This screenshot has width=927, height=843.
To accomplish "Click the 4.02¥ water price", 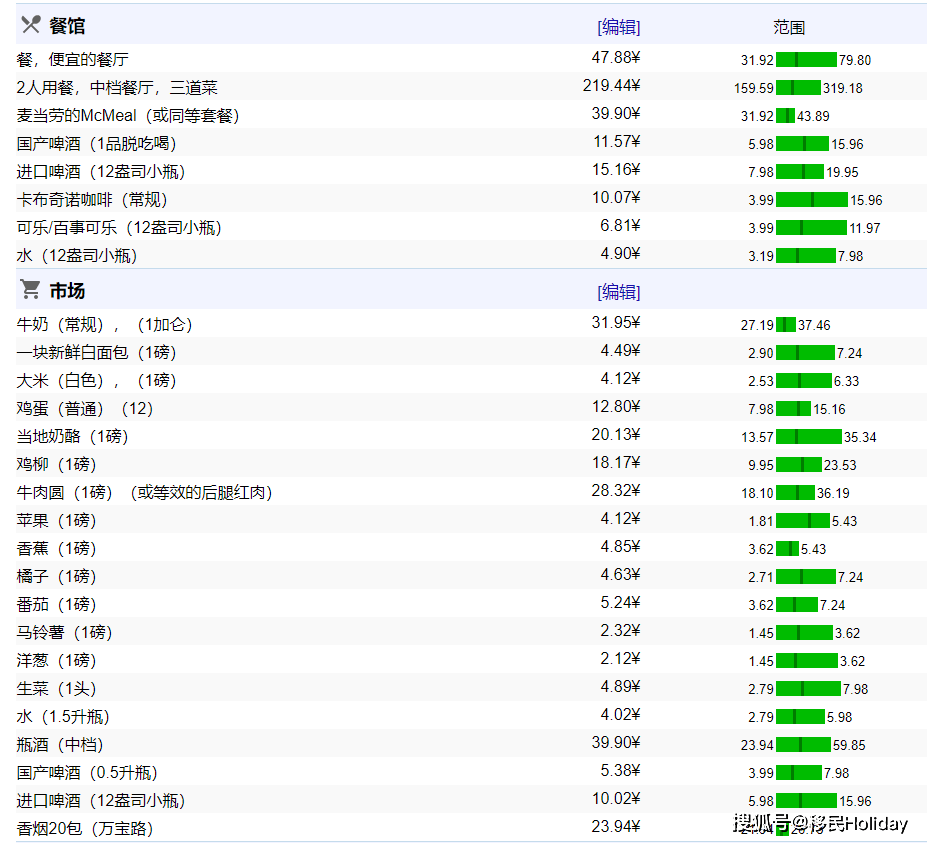I will [x=620, y=715].
